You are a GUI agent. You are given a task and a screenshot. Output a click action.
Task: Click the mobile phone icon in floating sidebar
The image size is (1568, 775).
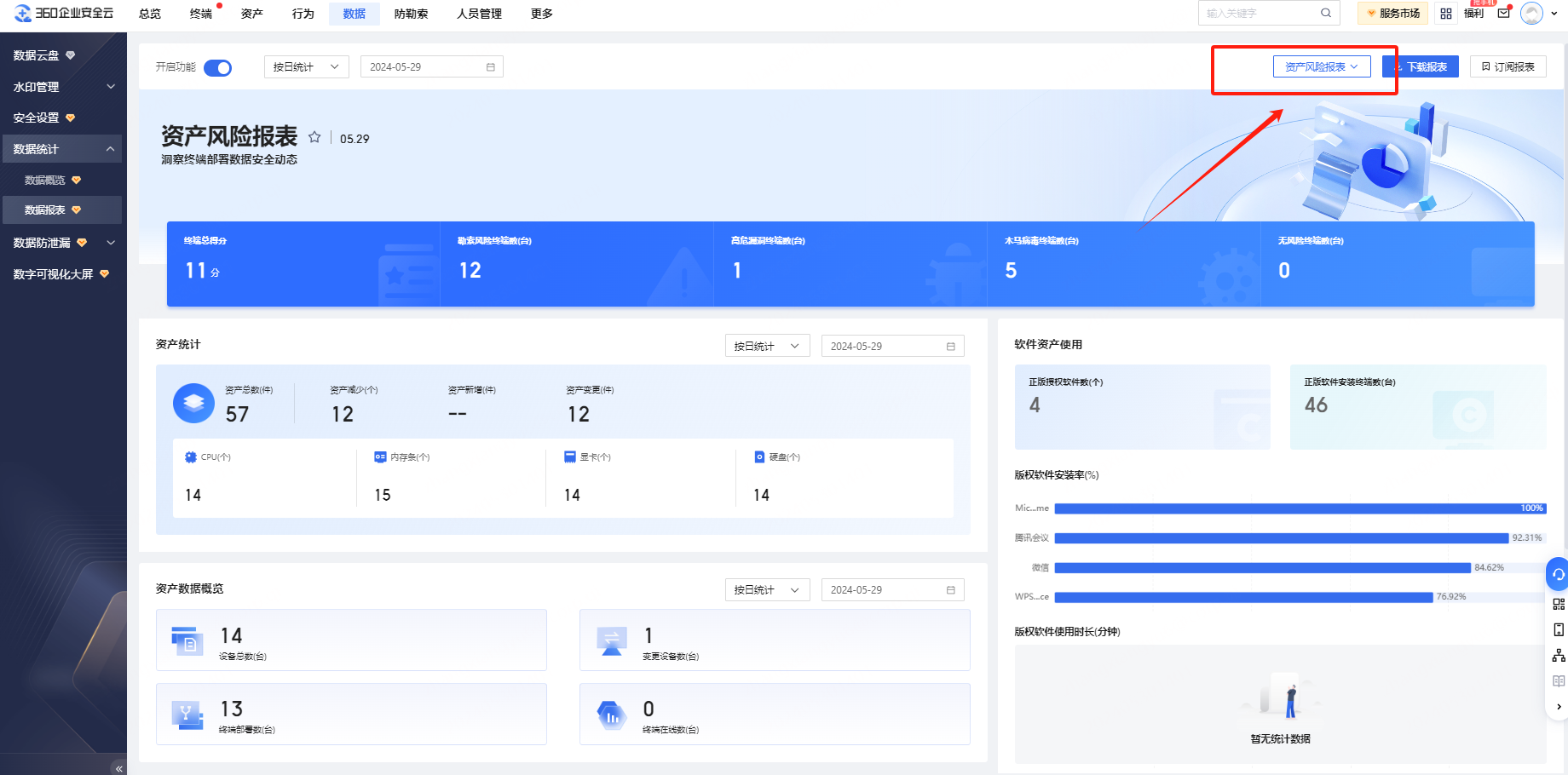[x=1559, y=630]
